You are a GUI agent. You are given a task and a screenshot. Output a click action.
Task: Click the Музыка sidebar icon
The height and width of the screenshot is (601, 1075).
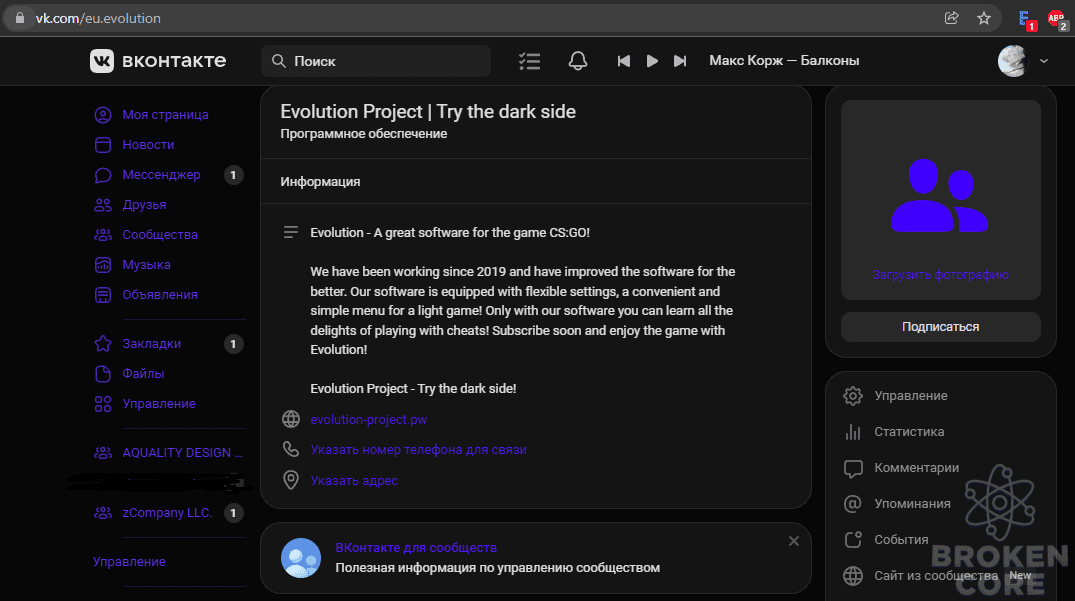click(103, 265)
